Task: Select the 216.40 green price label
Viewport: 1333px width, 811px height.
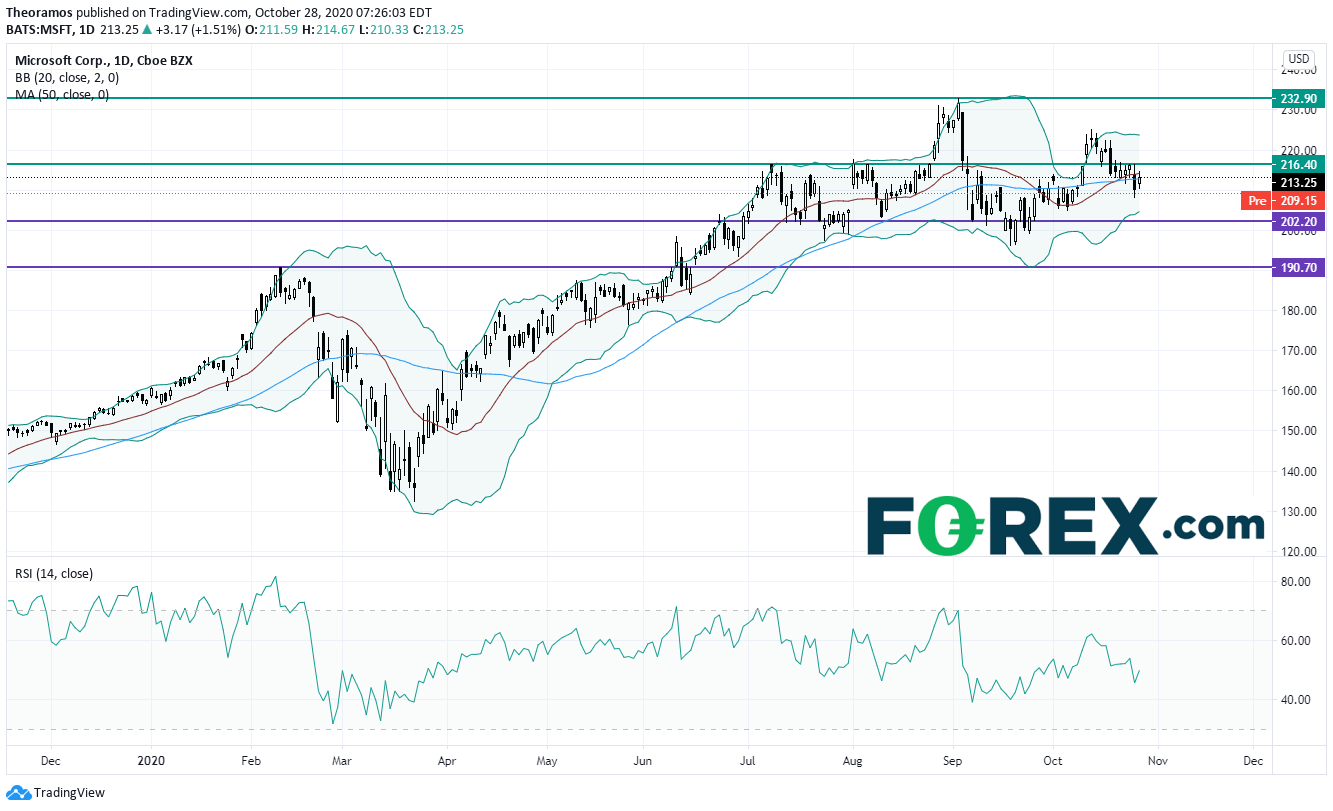Action: tap(1299, 164)
